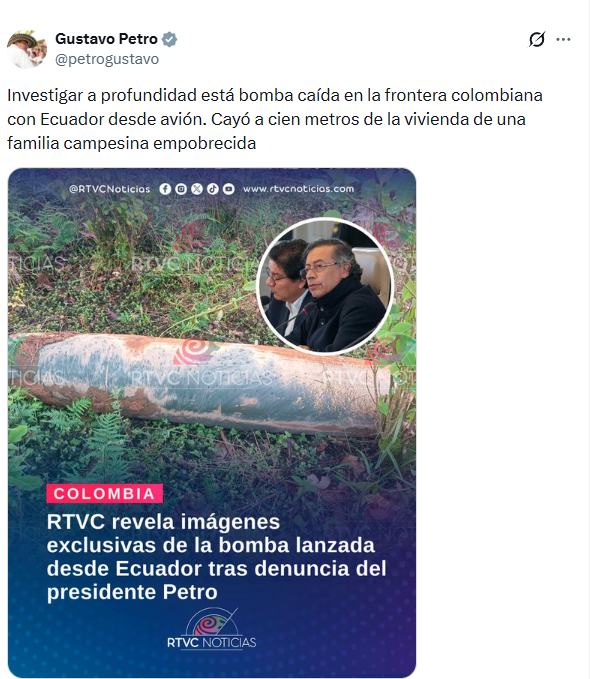Viewport: 590px width, 679px height.
Task: Click the Gustavo Petro display name
Action: [106, 39]
